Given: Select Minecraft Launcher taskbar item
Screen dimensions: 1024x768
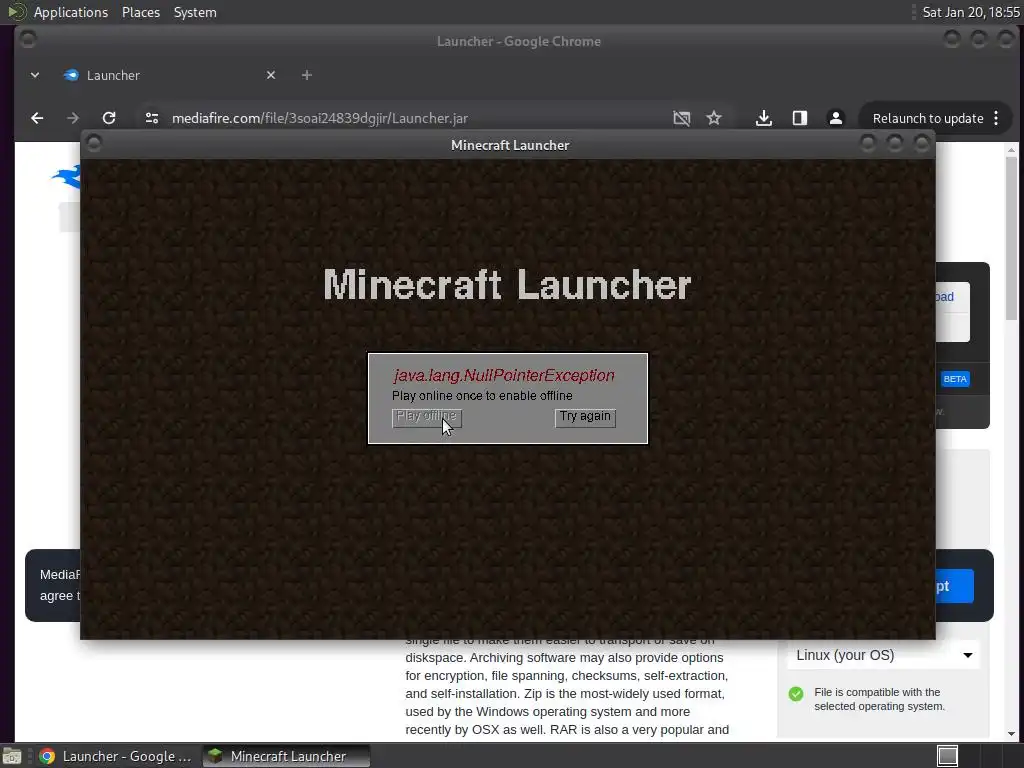Looking at the screenshot, I should tap(286, 756).
